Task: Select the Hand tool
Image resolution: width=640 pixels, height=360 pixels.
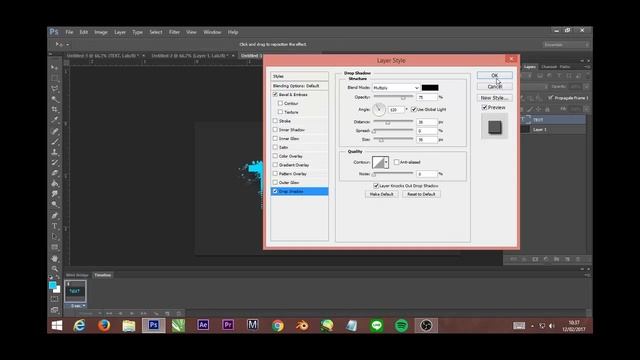Action: [54, 258]
